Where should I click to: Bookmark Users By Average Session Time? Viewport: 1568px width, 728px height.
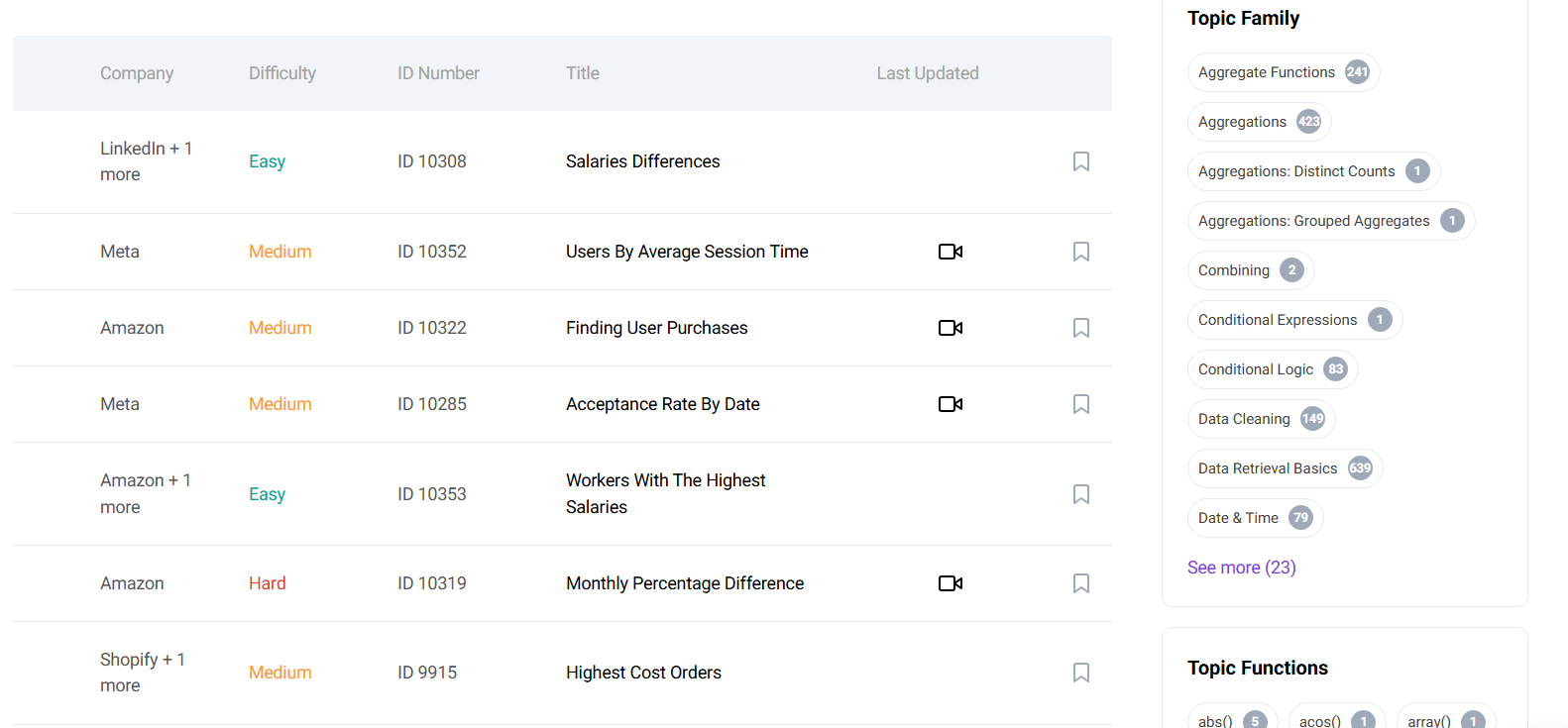coord(1080,252)
